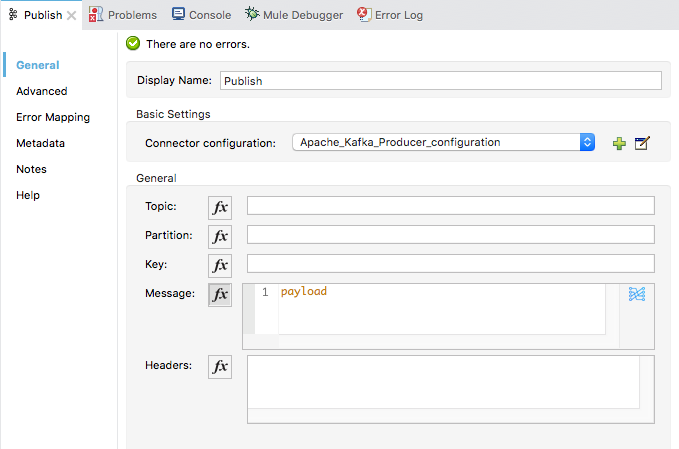
Task: Click into the Topic input field
Action: [x=450, y=206]
